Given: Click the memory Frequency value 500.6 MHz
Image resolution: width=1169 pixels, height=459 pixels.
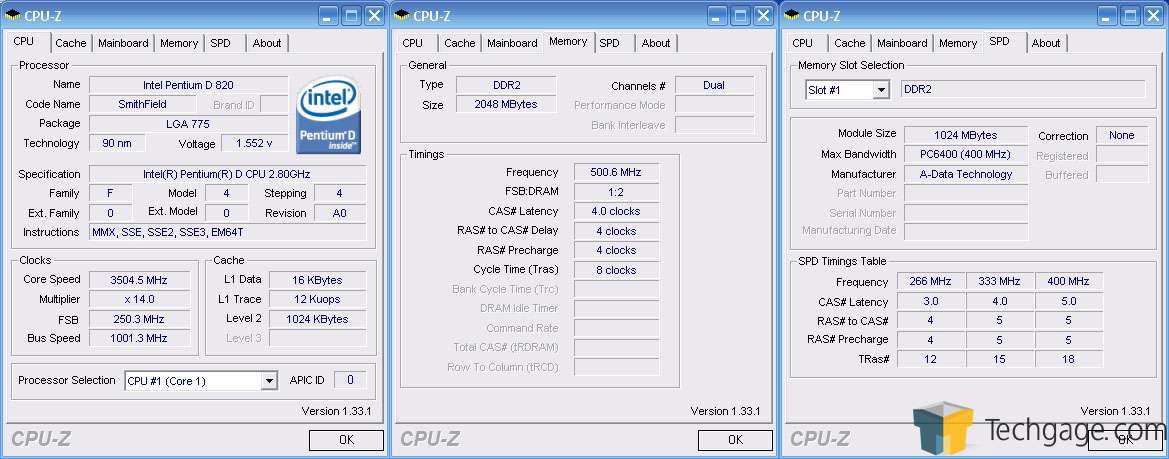Looking at the screenshot, I should coord(616,172).
